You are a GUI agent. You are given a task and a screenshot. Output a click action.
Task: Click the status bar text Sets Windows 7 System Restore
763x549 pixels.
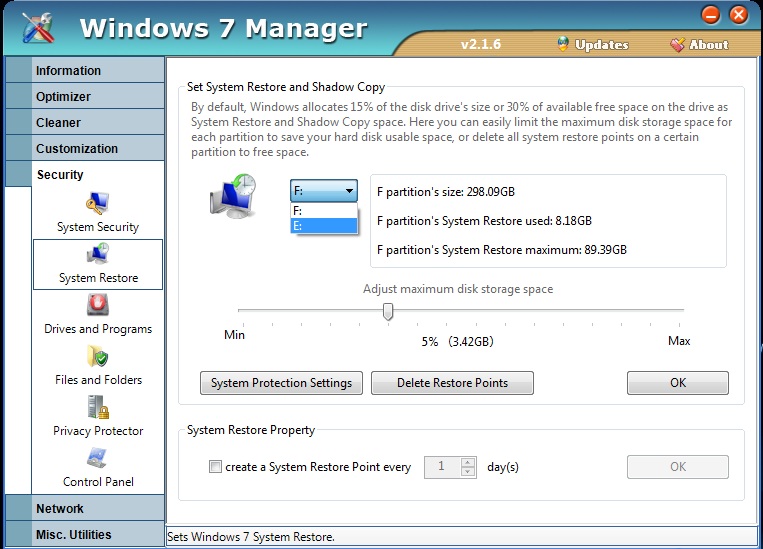[251, 537]
